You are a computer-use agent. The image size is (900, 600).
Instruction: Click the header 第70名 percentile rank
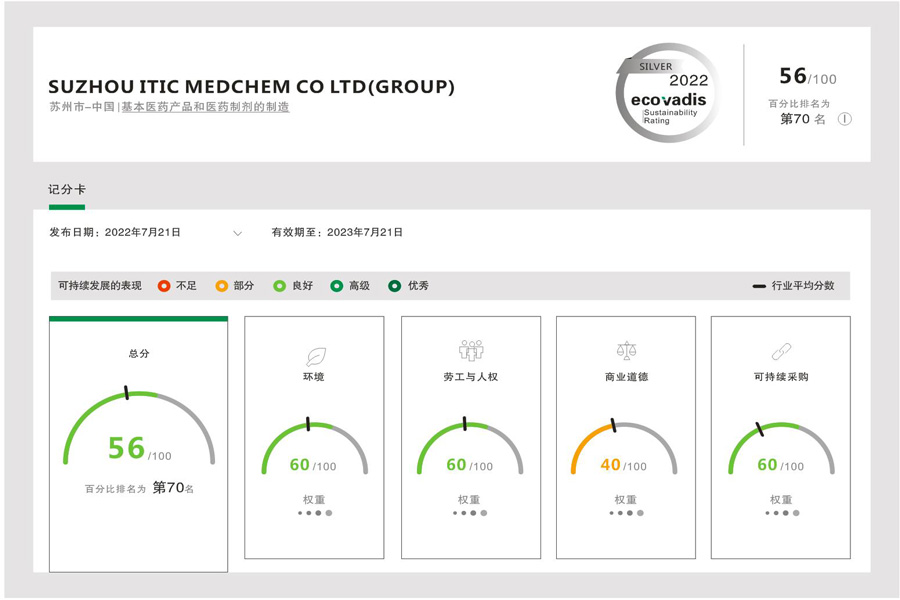pos(802,119)
